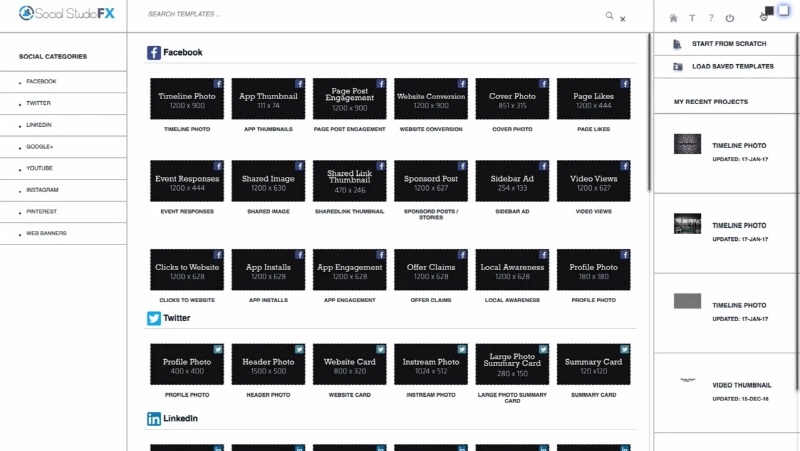
Task: Open the Offer Claims template
Action: point(431,270)
